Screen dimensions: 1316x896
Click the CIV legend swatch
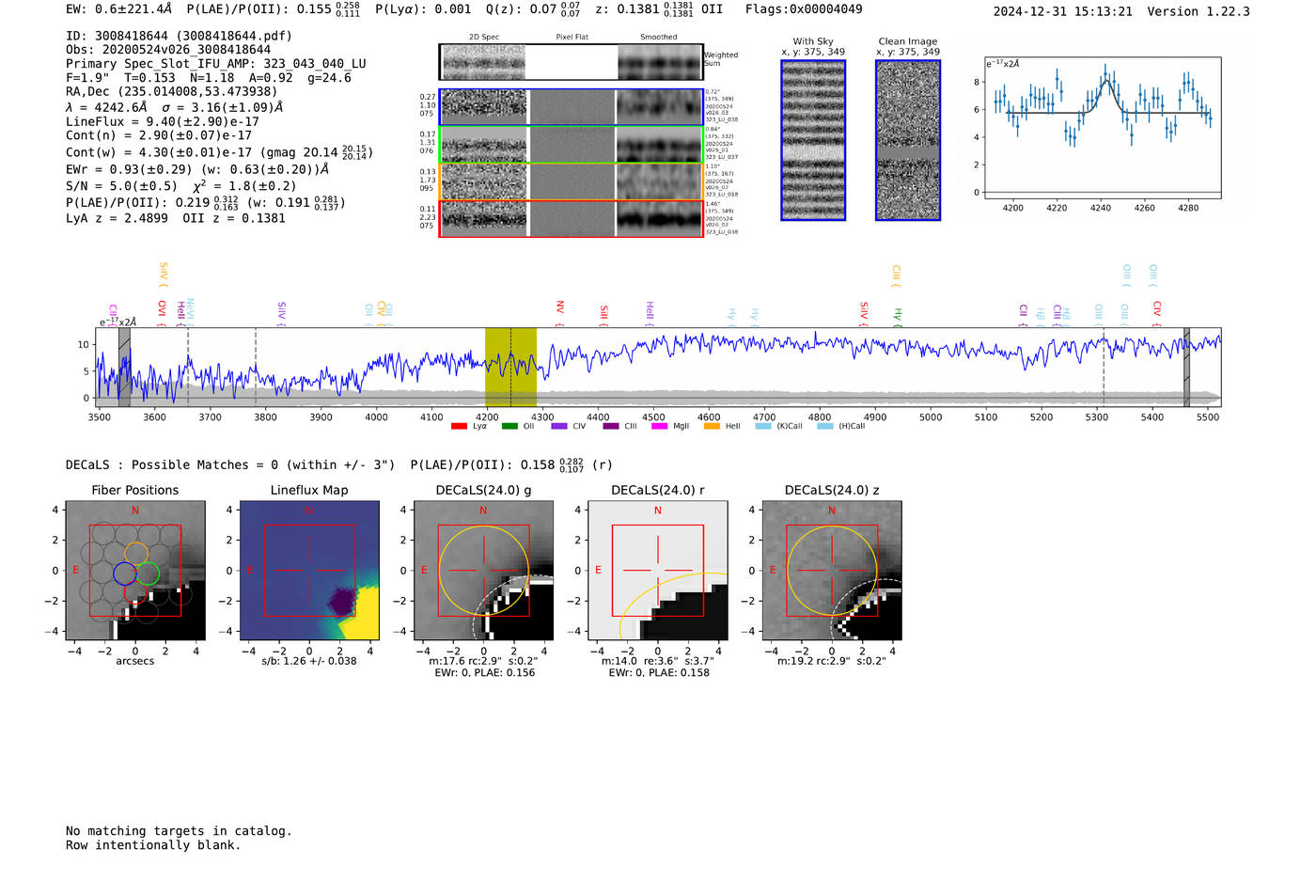pyautogui.click(x=559, y=427)
